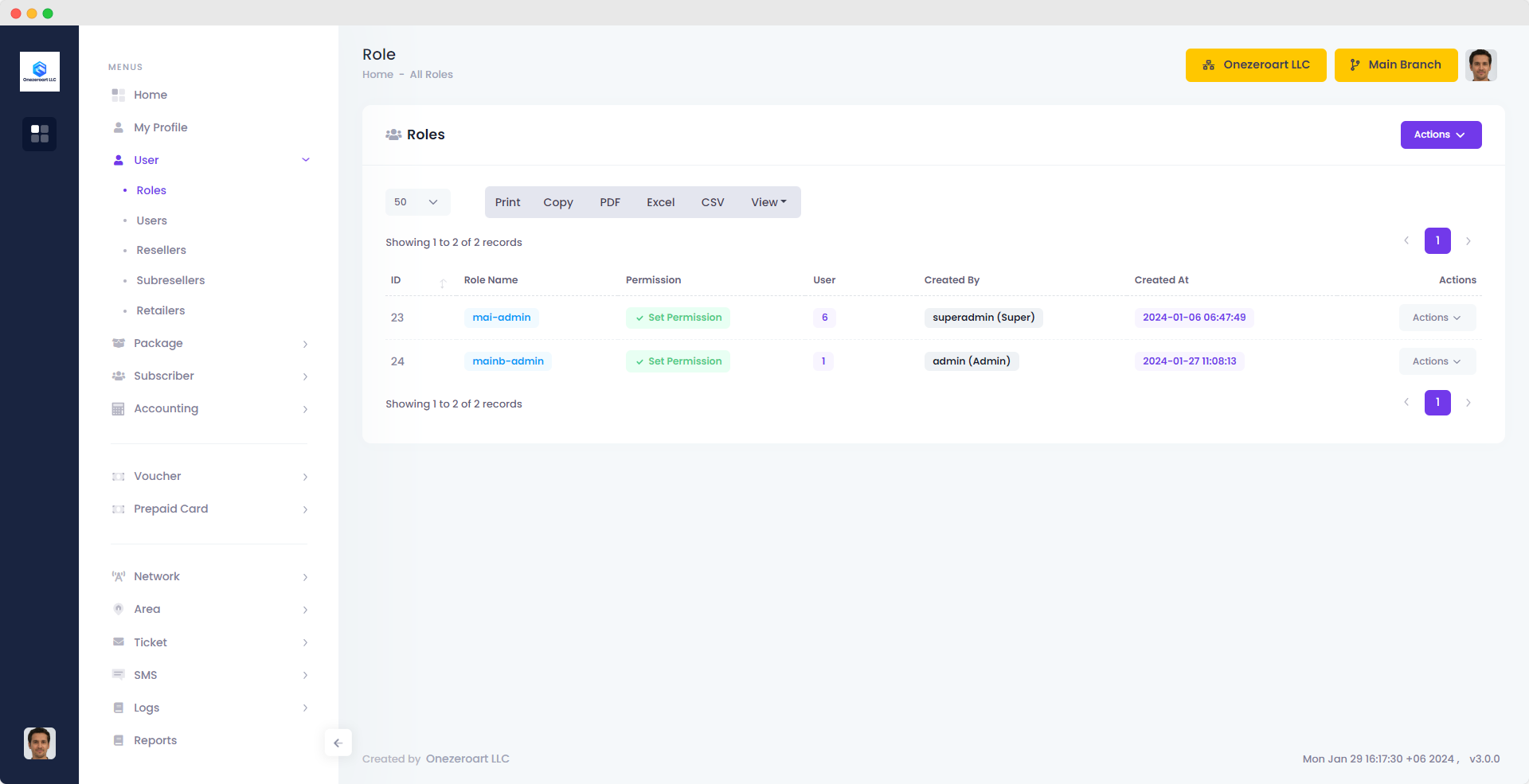The width and height of the screenshot is (1529, 784).
Task: Click the Roles group icon in card header
Action: point(393,135)
